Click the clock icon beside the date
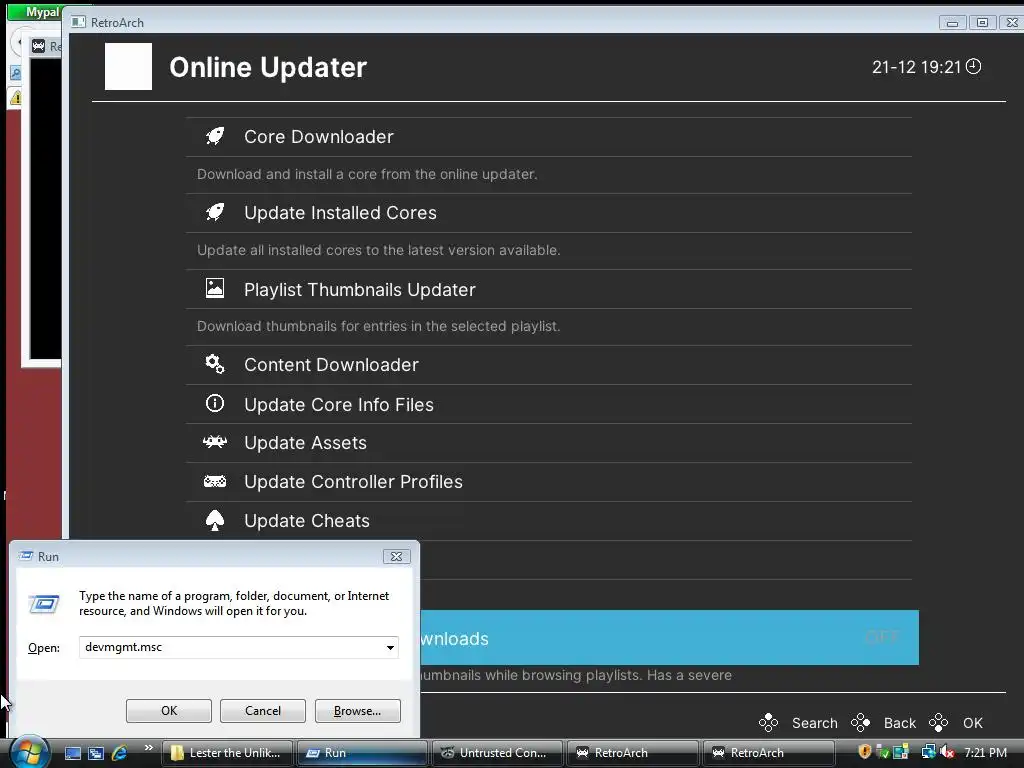1024x768 pixels. coord(973,67)
